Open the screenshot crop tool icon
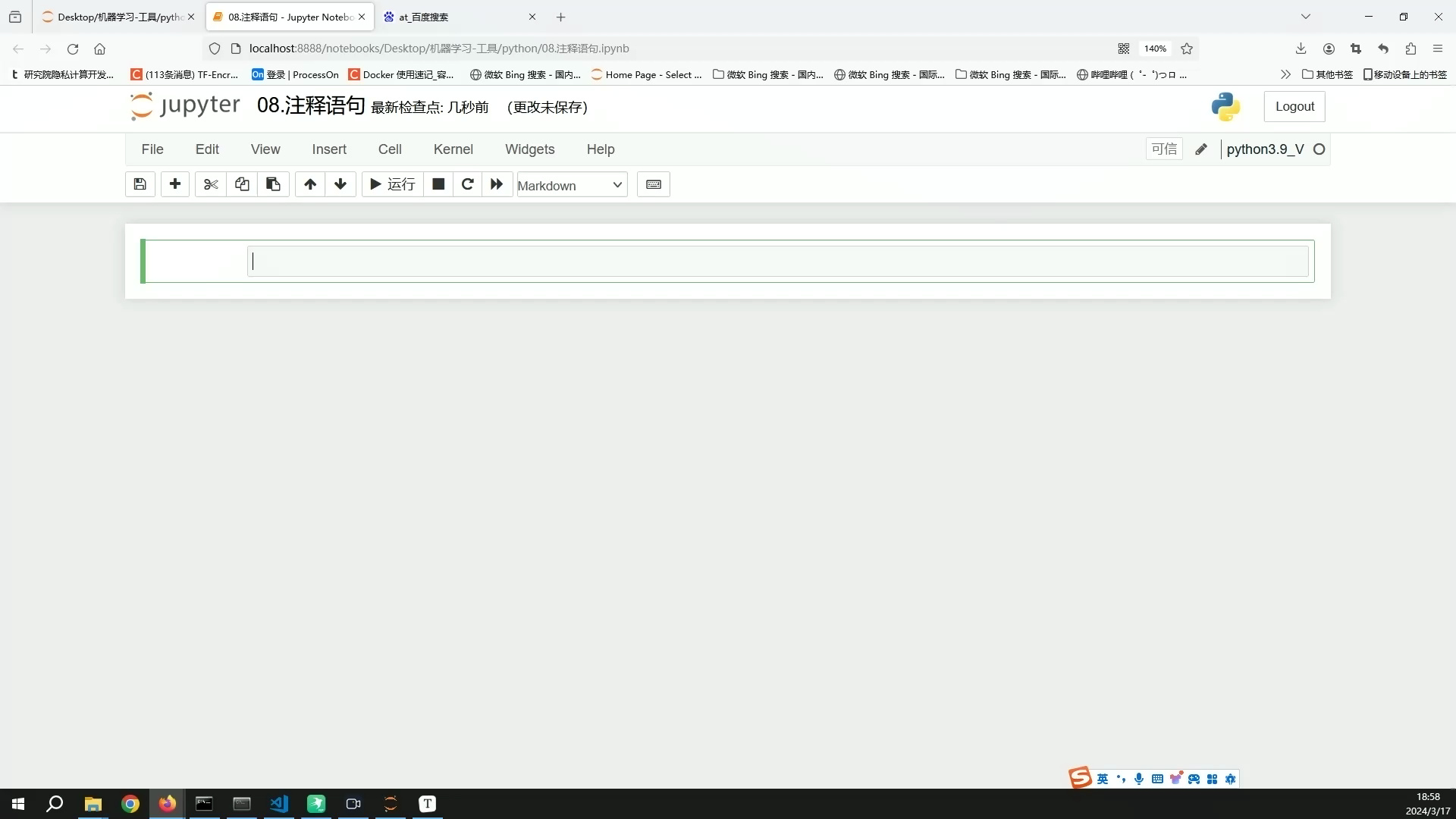The width and height of the screenshot is (1456, 819). click(1356, 49)
